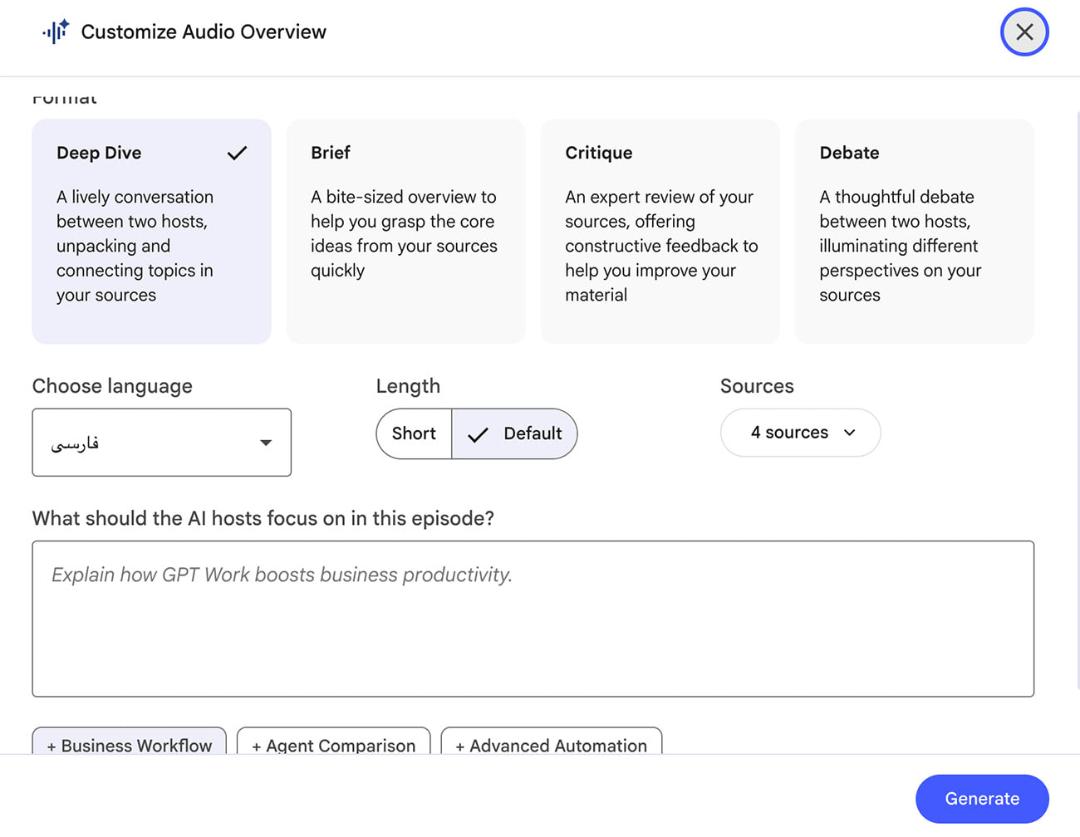1080x837 pixels.
Task: Click the Choose language label
Action: tap(112, 386)
